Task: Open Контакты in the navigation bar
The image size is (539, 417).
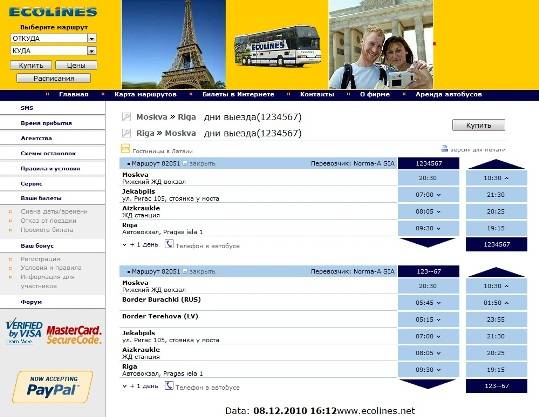Action: pos(317,95)
